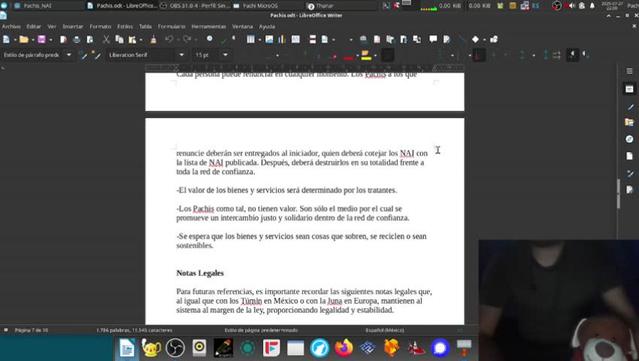
Task: Cut selection with the scissors icon
Action: click(106, 40)
